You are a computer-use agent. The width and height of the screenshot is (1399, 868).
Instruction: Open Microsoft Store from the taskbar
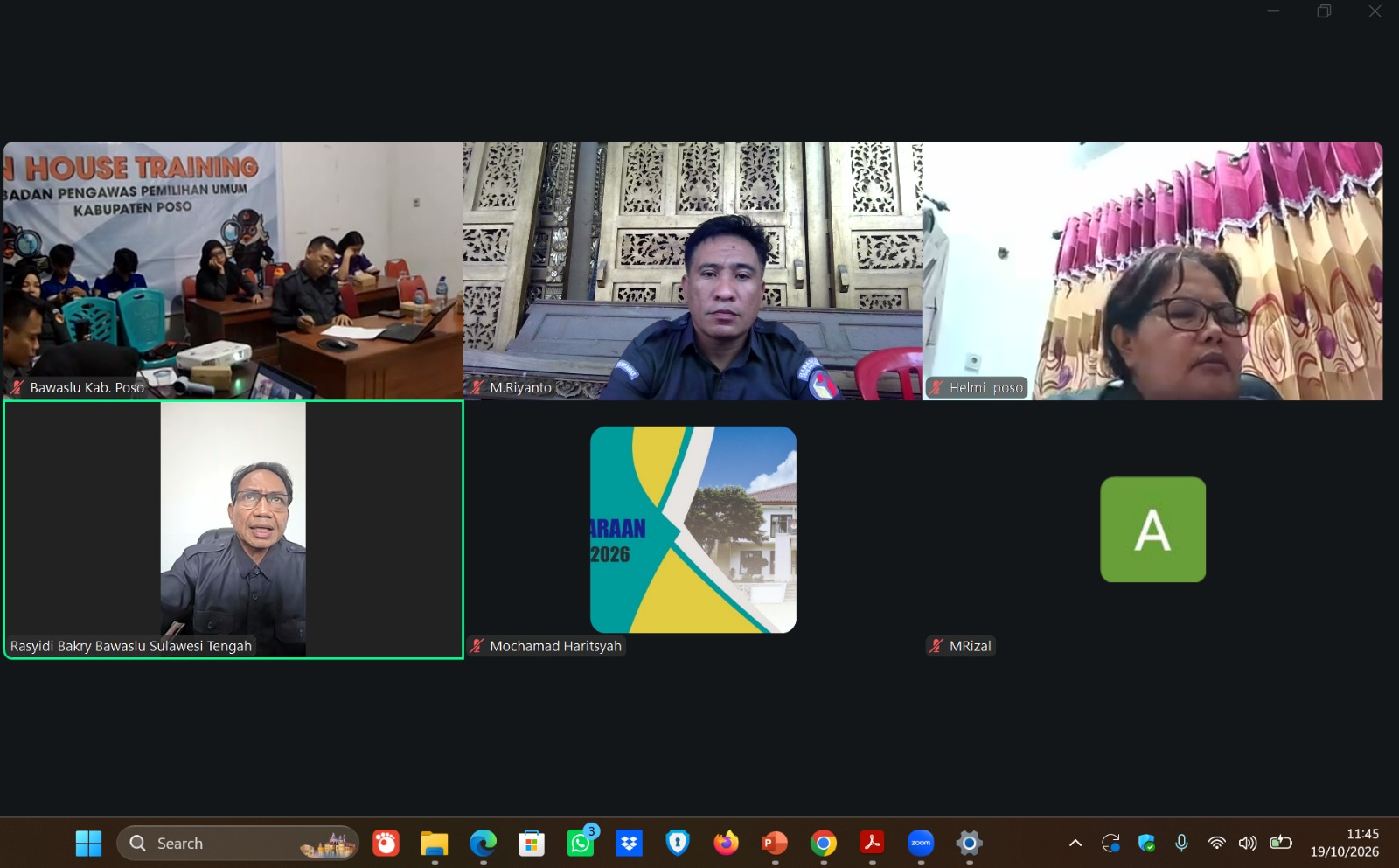coord(532,844)
